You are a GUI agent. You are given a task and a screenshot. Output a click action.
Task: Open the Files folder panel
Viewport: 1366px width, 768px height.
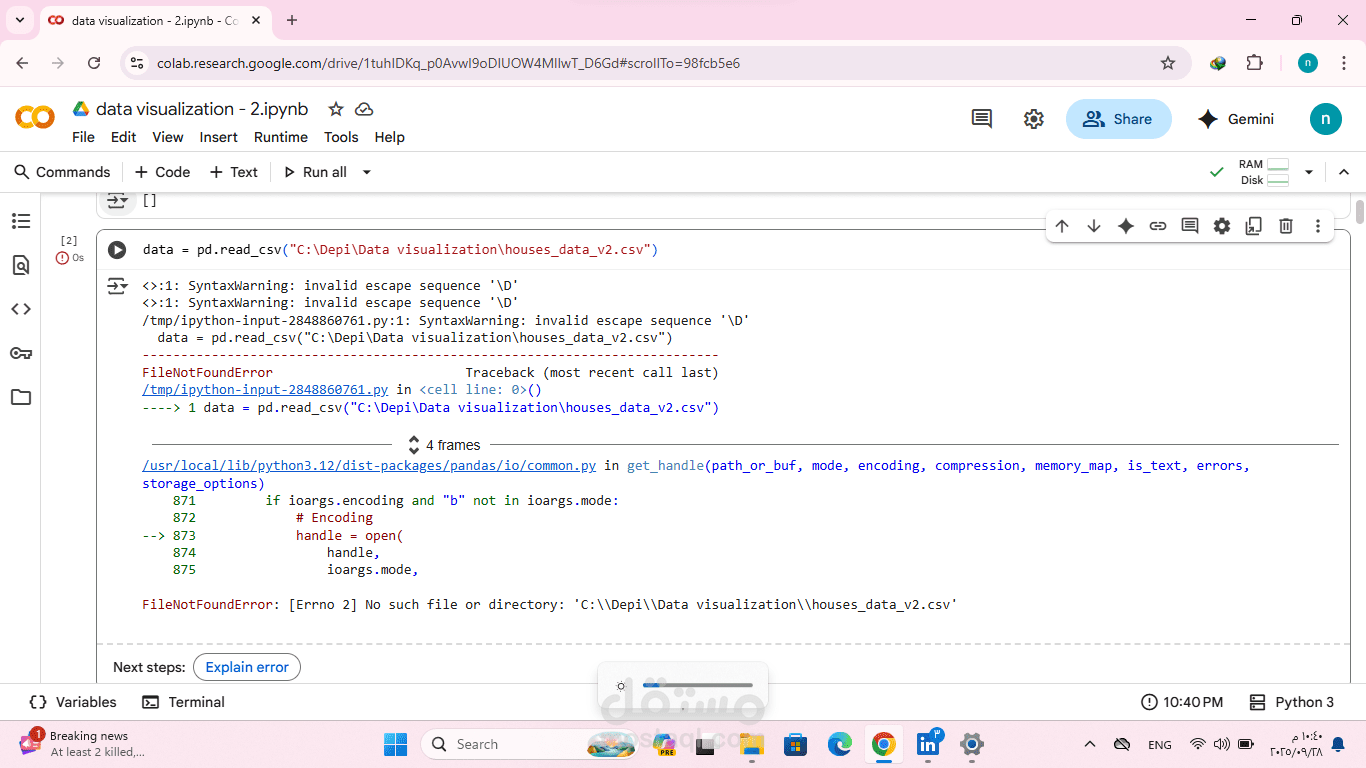[x=21, y=397]
